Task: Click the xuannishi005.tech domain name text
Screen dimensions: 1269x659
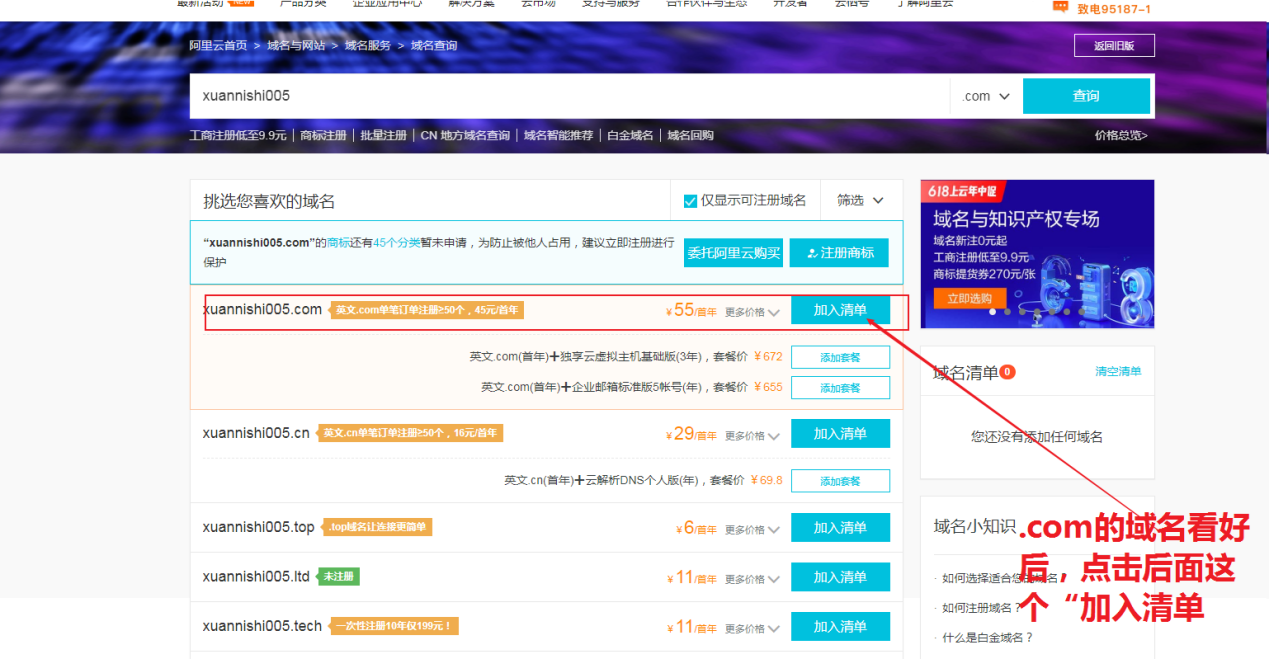Action: (262, 626)
